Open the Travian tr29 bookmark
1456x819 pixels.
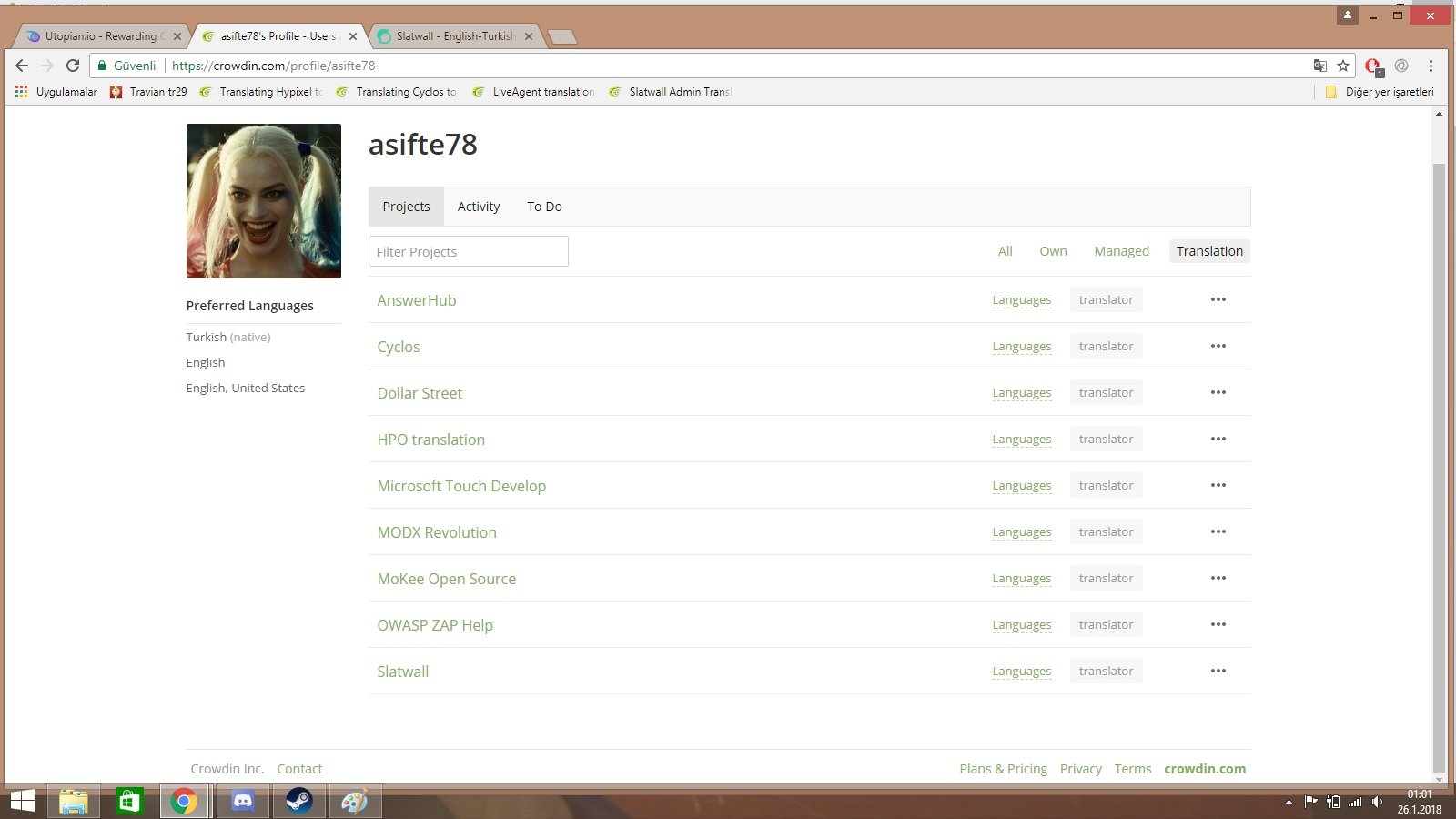[x=148, y=92]
